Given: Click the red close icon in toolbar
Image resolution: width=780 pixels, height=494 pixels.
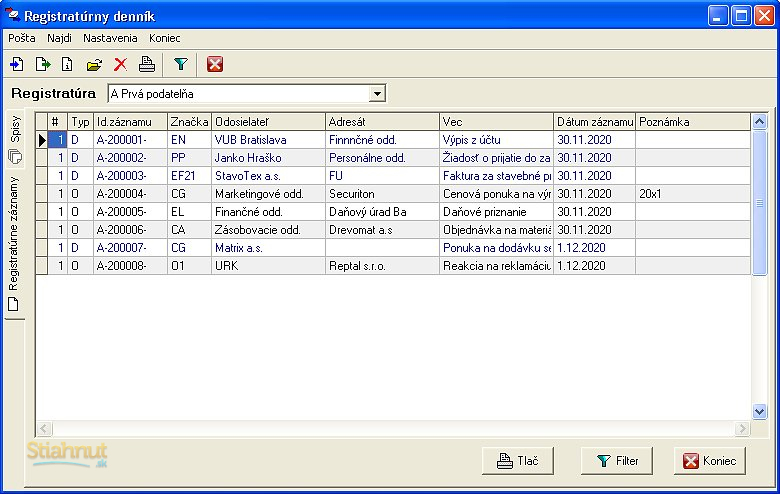Looking at the screenshot, I should (214, 64).
